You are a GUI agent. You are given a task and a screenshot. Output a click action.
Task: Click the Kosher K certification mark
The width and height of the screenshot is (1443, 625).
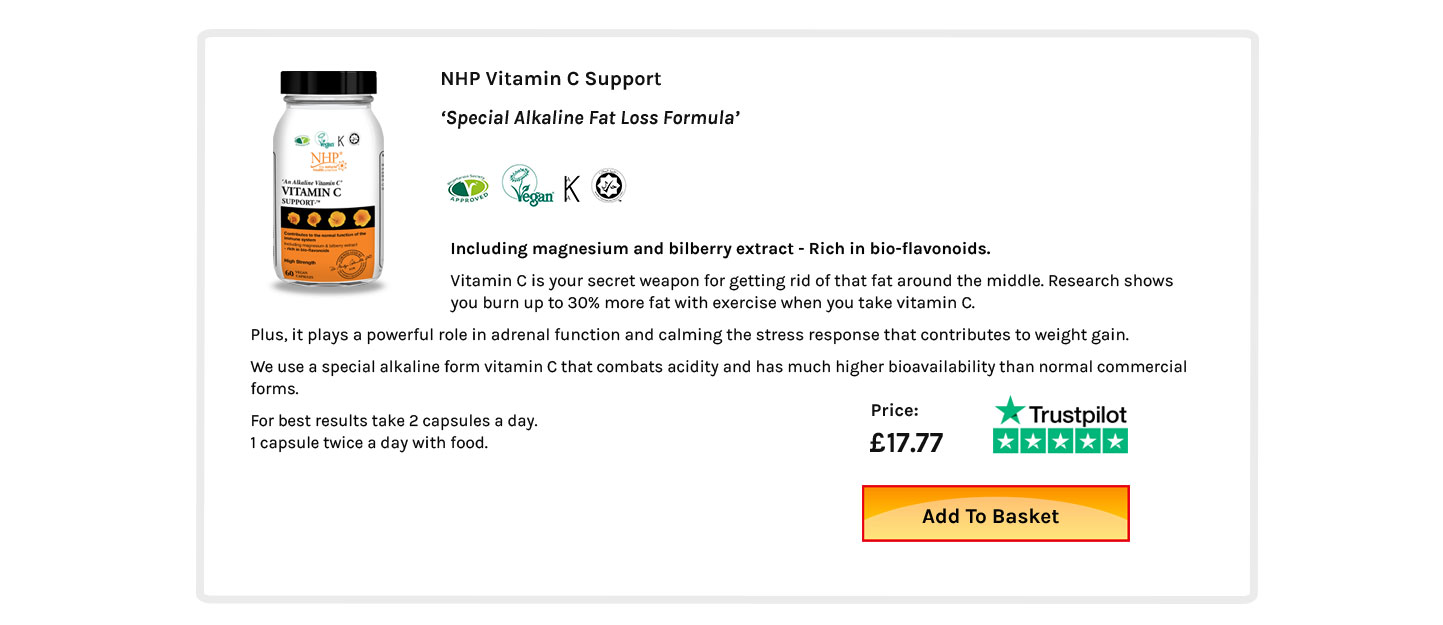(572, 188)
